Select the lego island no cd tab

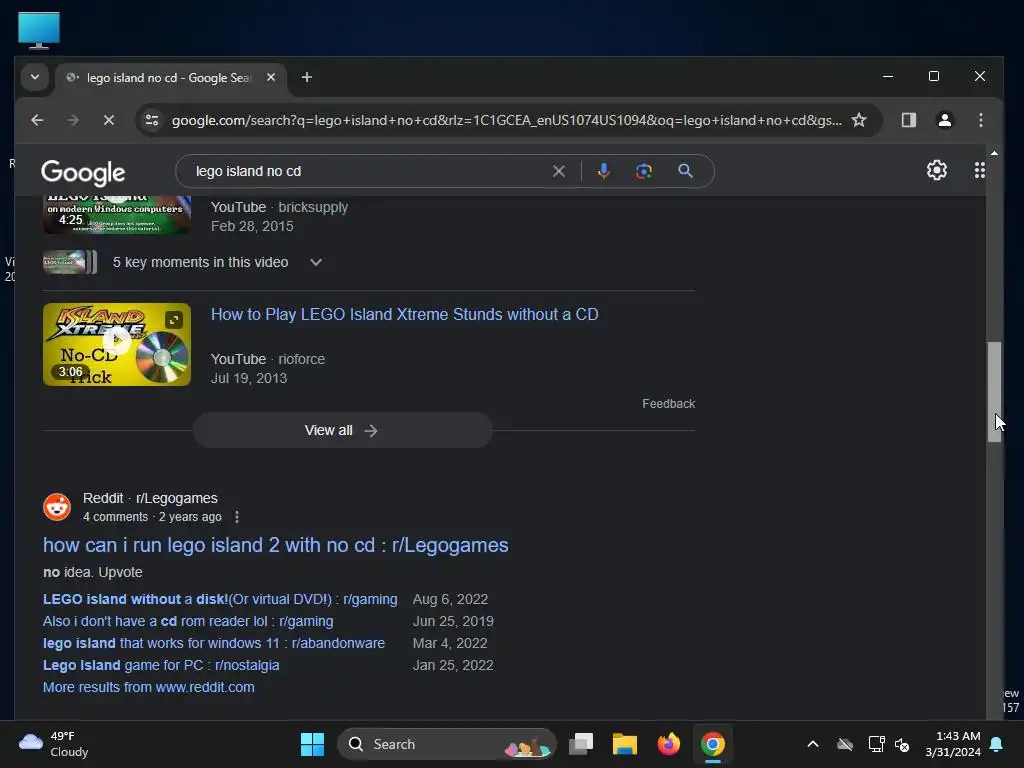pos(169,77)
